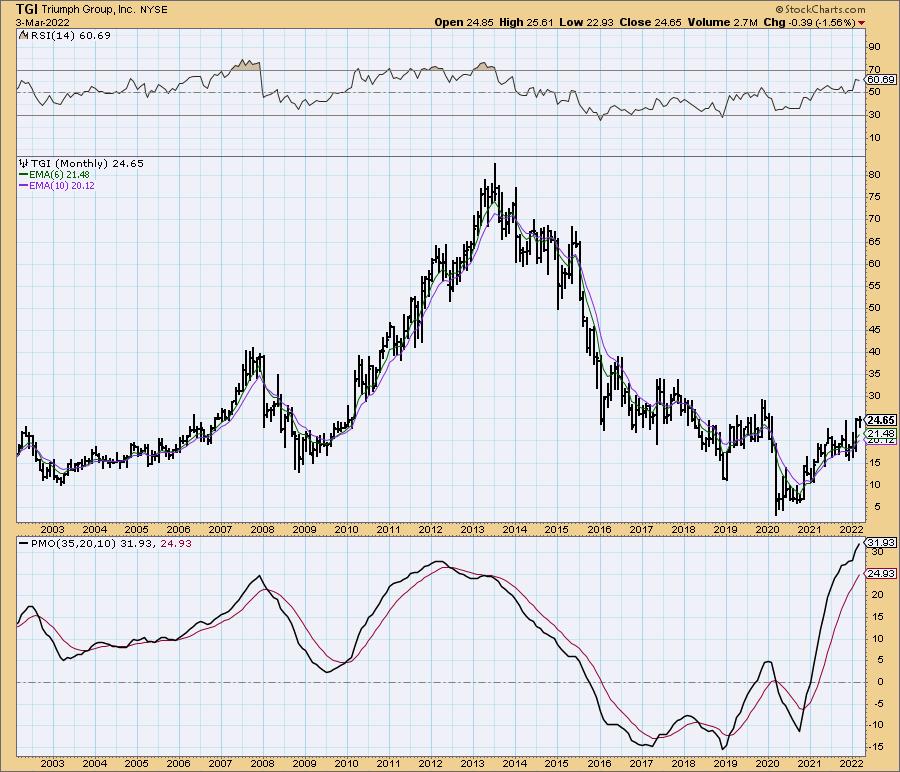Image resolution: width=900 pixels, height=772 pixels.
Task: Select the bold TGI ticker symbol
Action: tap(27, 9)
